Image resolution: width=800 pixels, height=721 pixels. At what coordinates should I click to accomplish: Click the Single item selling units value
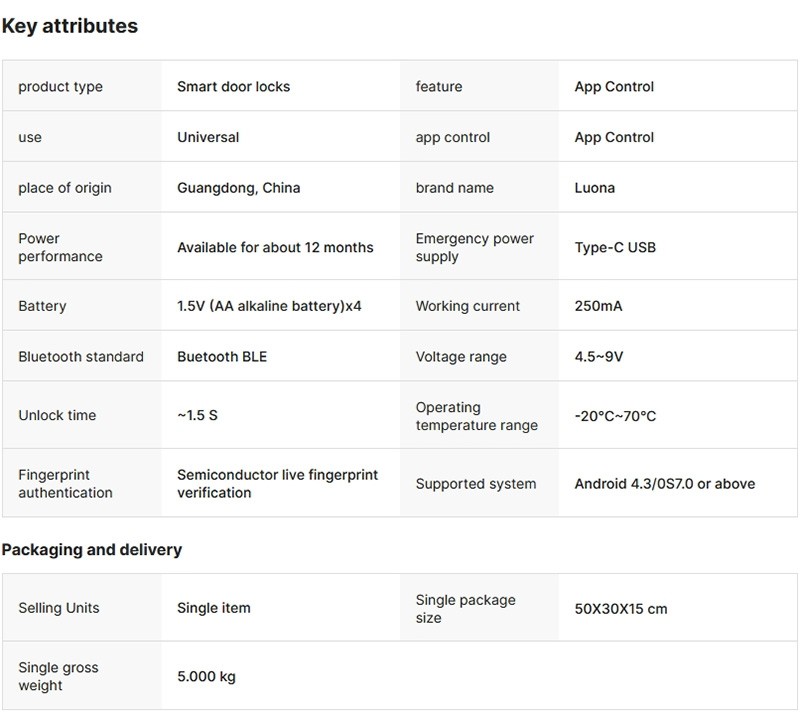click(214, 608)
